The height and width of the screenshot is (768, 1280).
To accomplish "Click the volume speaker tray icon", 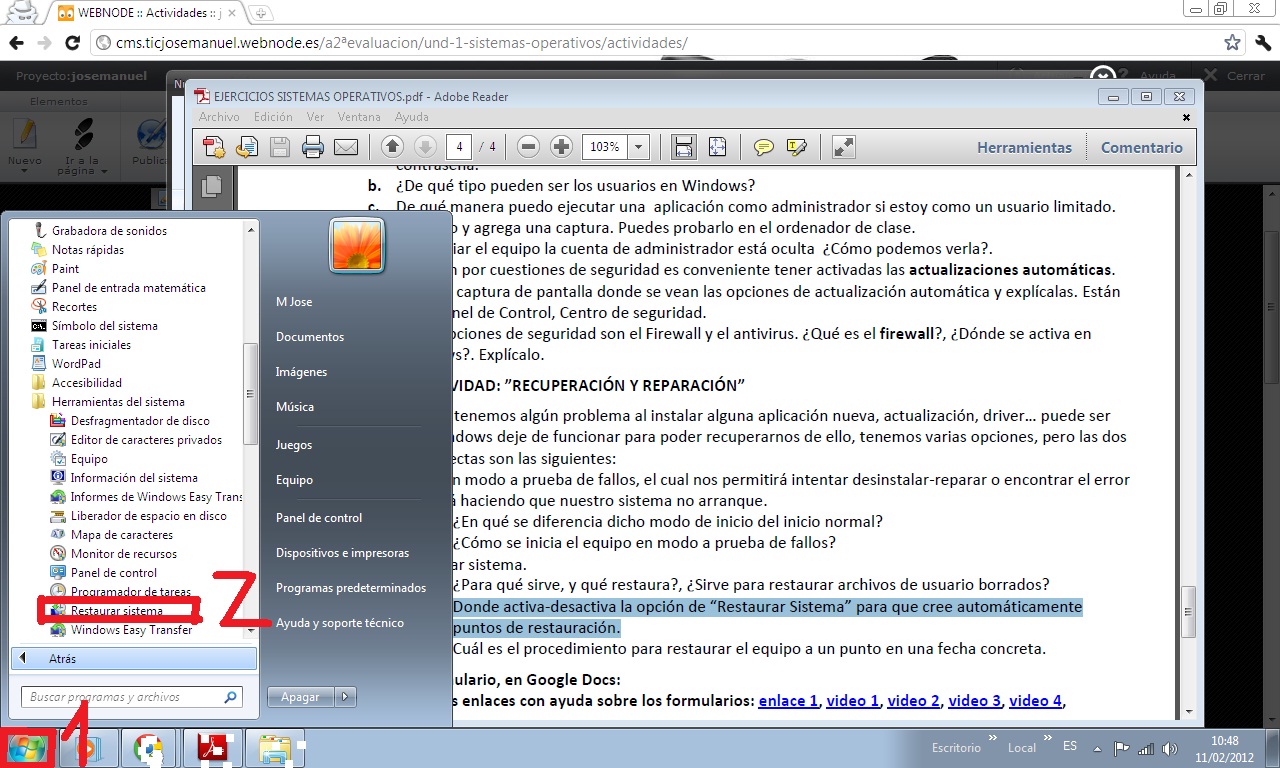I will pyautogui.click(x=1170, y=748).
